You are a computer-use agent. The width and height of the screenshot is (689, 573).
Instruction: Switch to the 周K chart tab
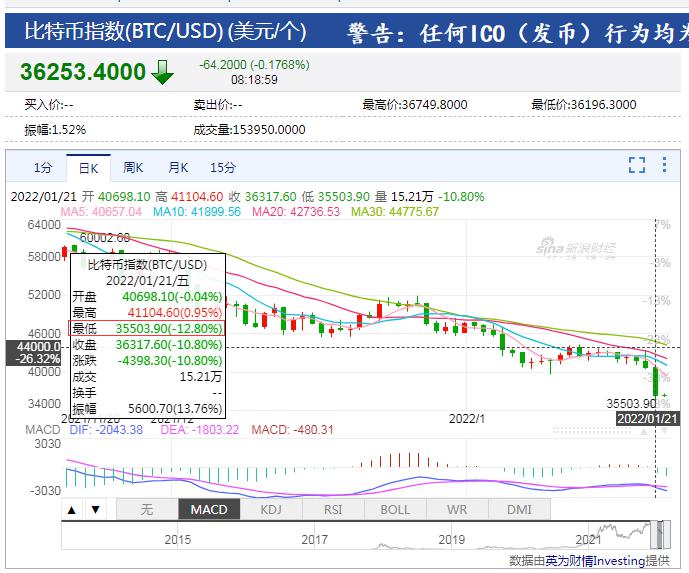pos(133,167)
